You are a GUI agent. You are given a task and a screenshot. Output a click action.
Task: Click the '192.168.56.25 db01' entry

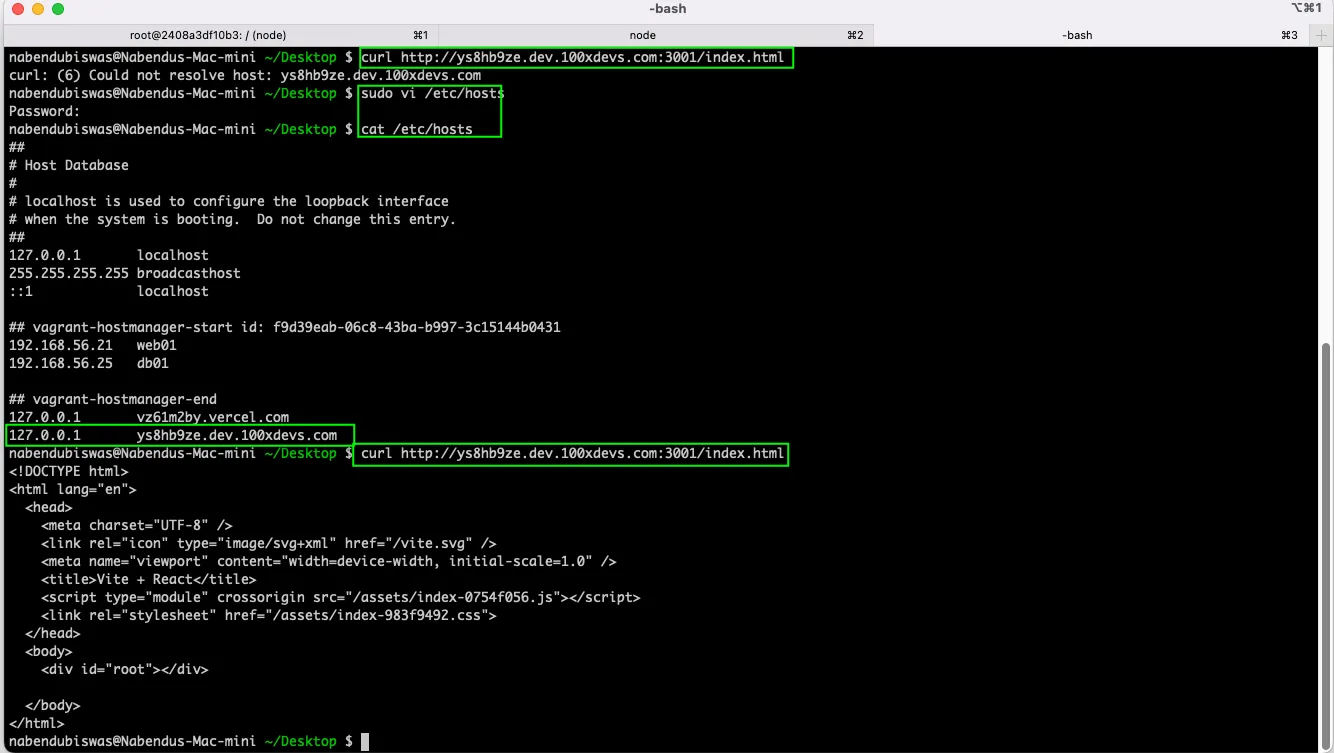[x=88, y=363]
